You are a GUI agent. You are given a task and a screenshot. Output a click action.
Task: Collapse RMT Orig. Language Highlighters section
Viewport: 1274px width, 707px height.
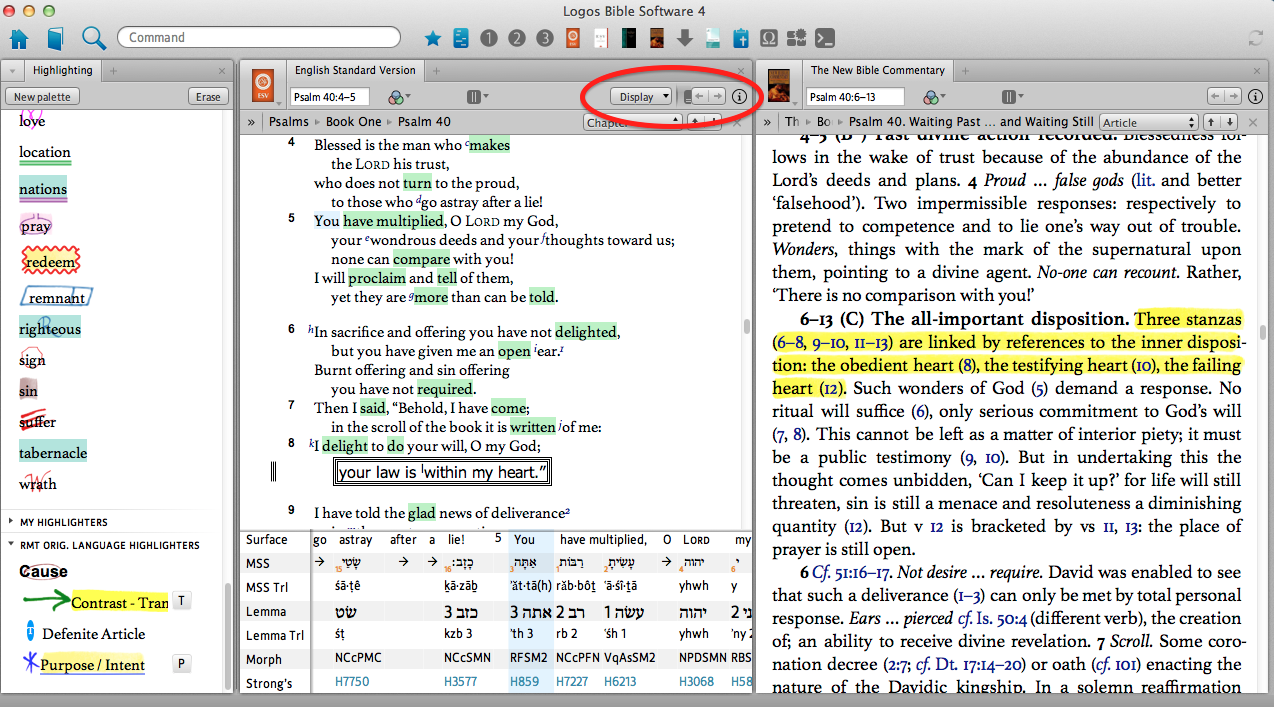click(x=10, y=545)
